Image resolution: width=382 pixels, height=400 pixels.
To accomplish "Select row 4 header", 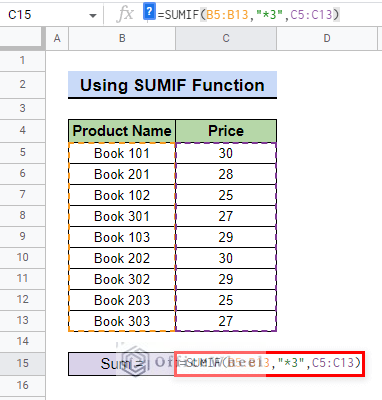I will (22, 130).
